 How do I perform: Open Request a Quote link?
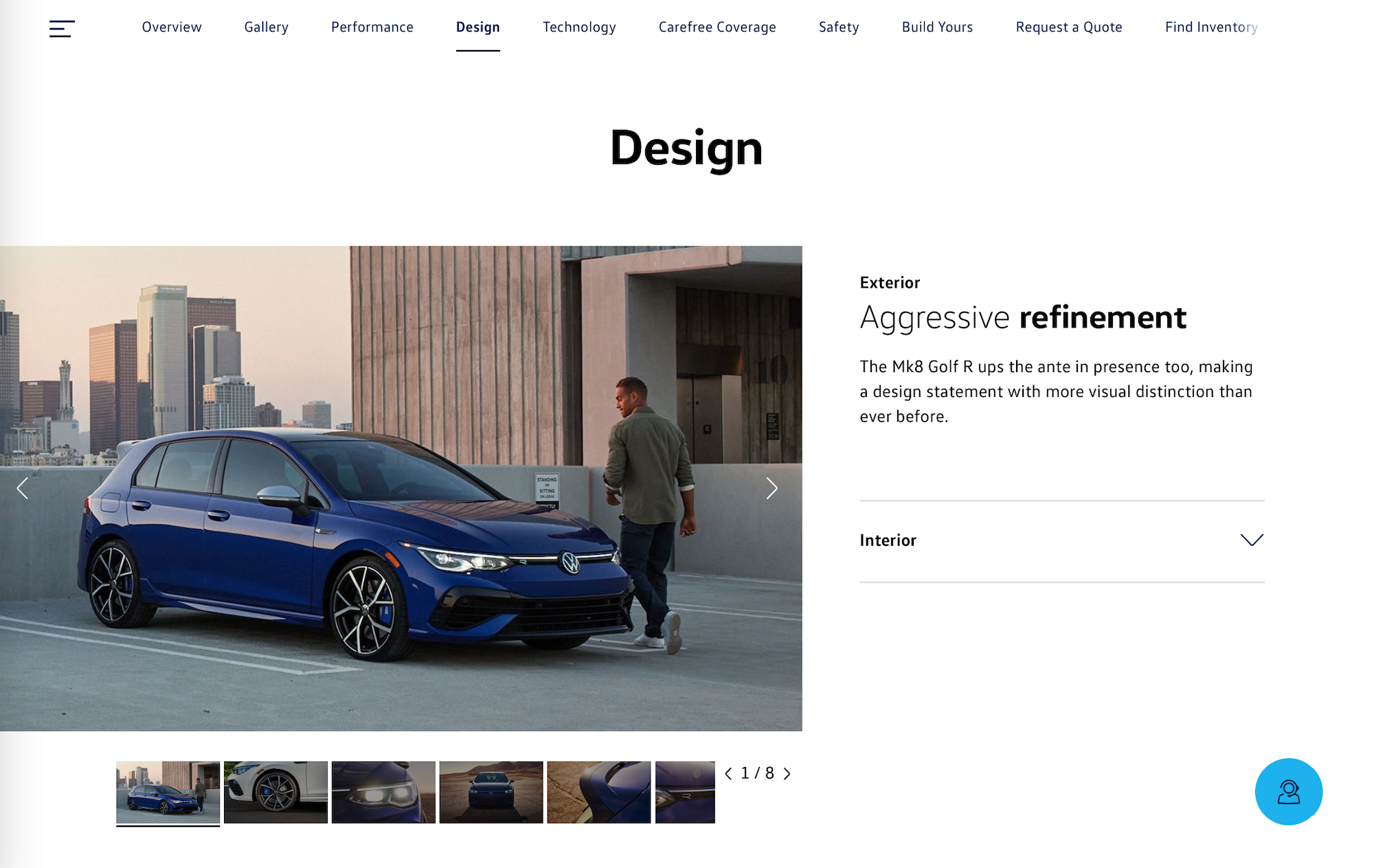point(1069,27)
